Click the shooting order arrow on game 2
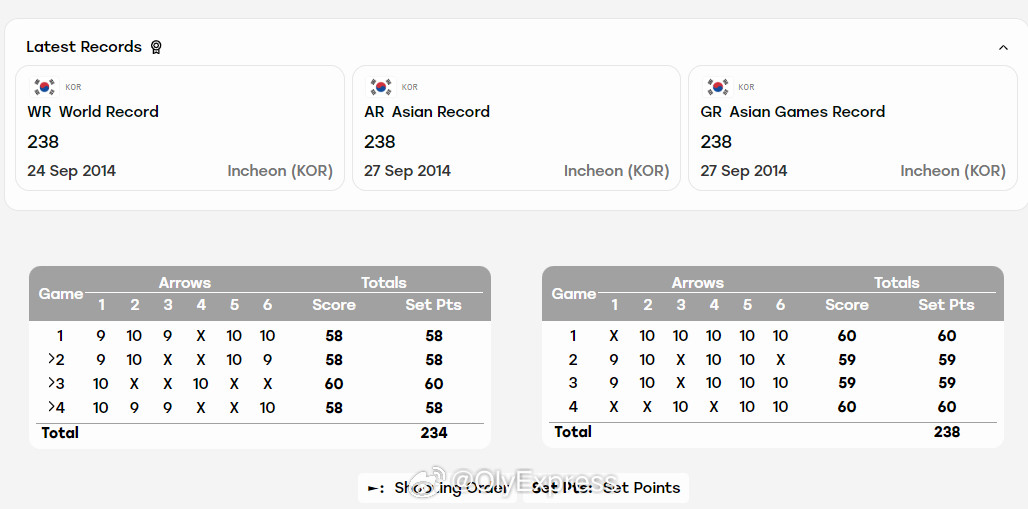 point(51,359)
